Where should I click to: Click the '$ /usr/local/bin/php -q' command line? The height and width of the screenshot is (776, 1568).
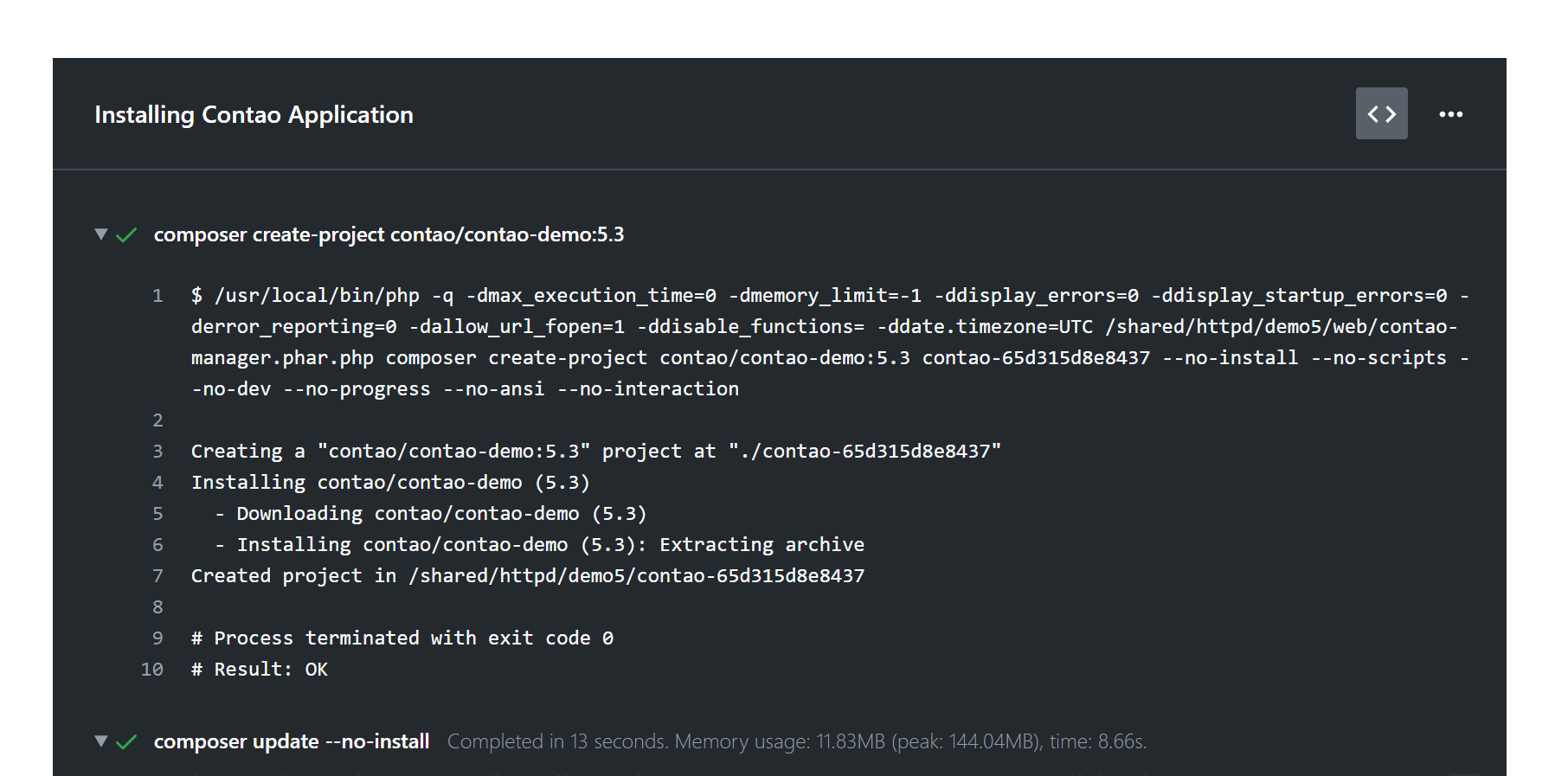(830, 295)
